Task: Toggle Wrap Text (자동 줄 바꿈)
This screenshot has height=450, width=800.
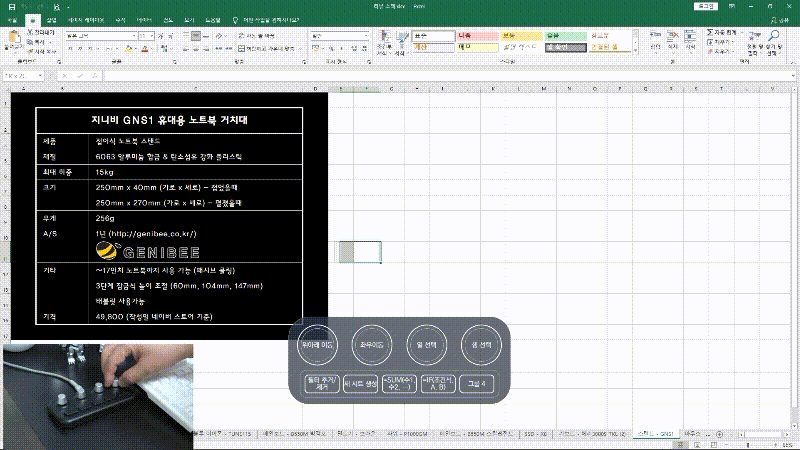Action: 256,36
